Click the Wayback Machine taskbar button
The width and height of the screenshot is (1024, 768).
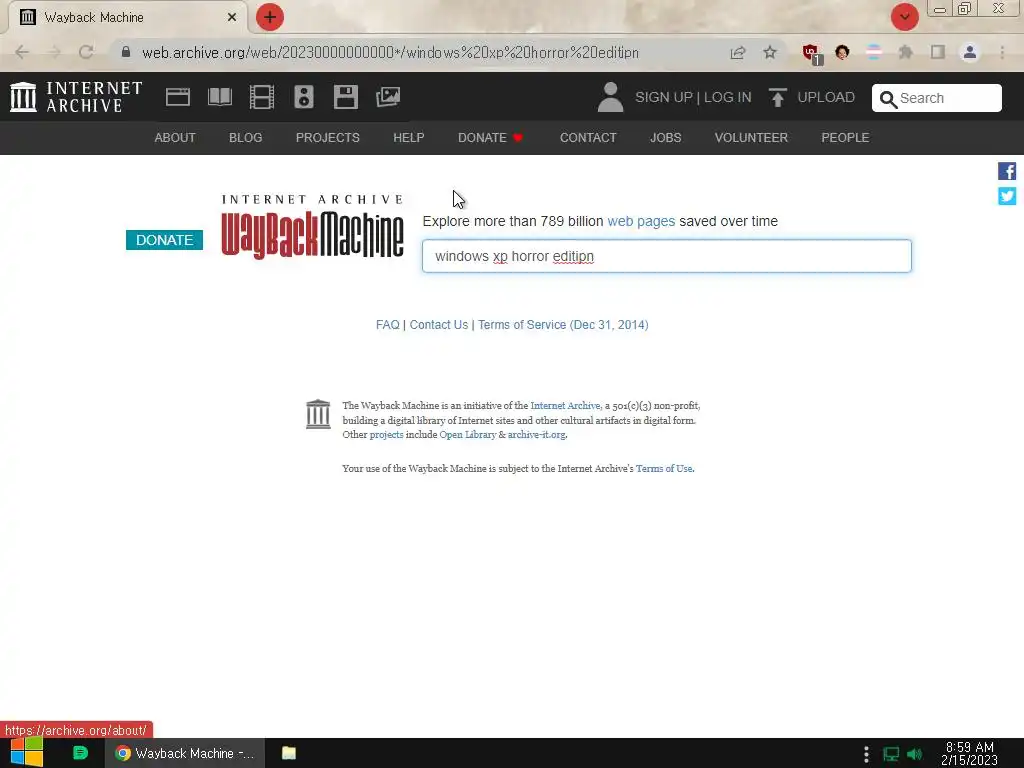(x=185, y=753)
